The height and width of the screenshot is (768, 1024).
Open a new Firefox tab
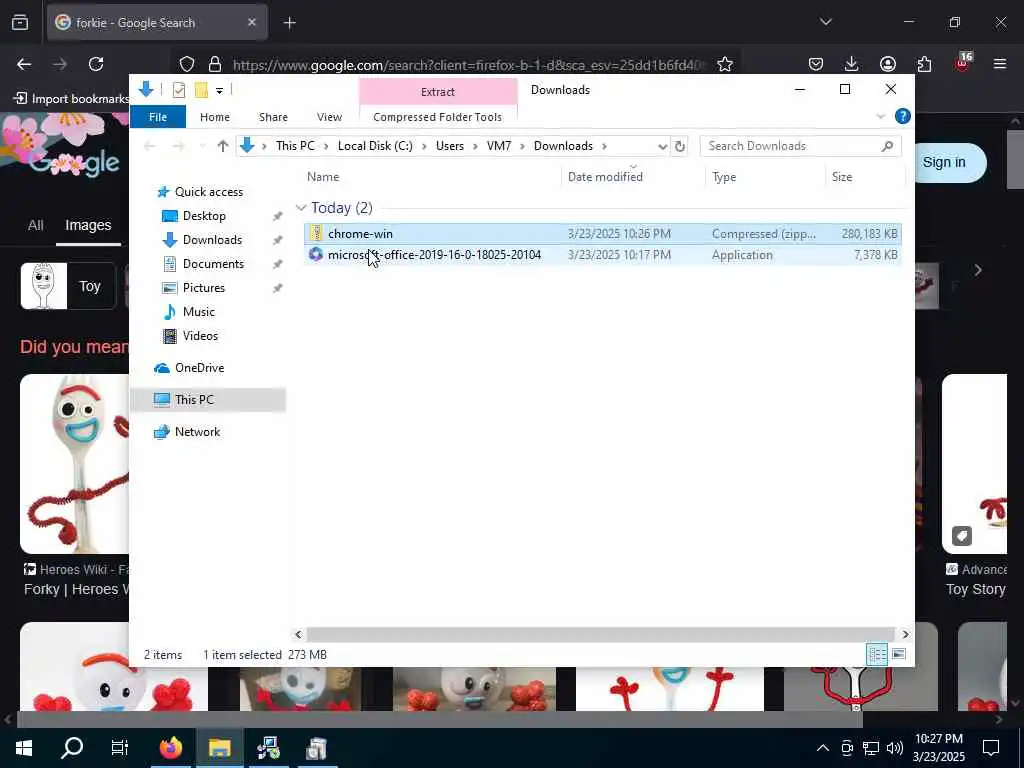290,23
